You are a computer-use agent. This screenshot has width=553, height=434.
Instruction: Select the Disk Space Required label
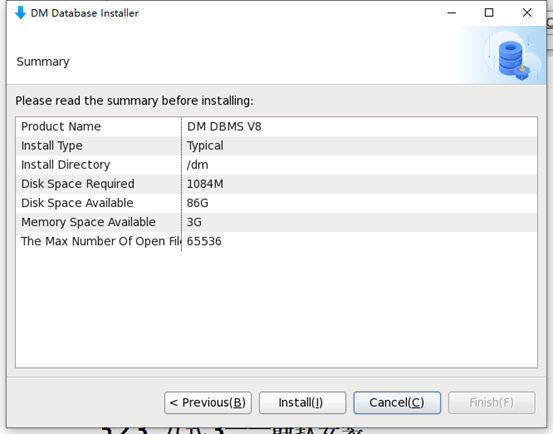click(78, 184)
